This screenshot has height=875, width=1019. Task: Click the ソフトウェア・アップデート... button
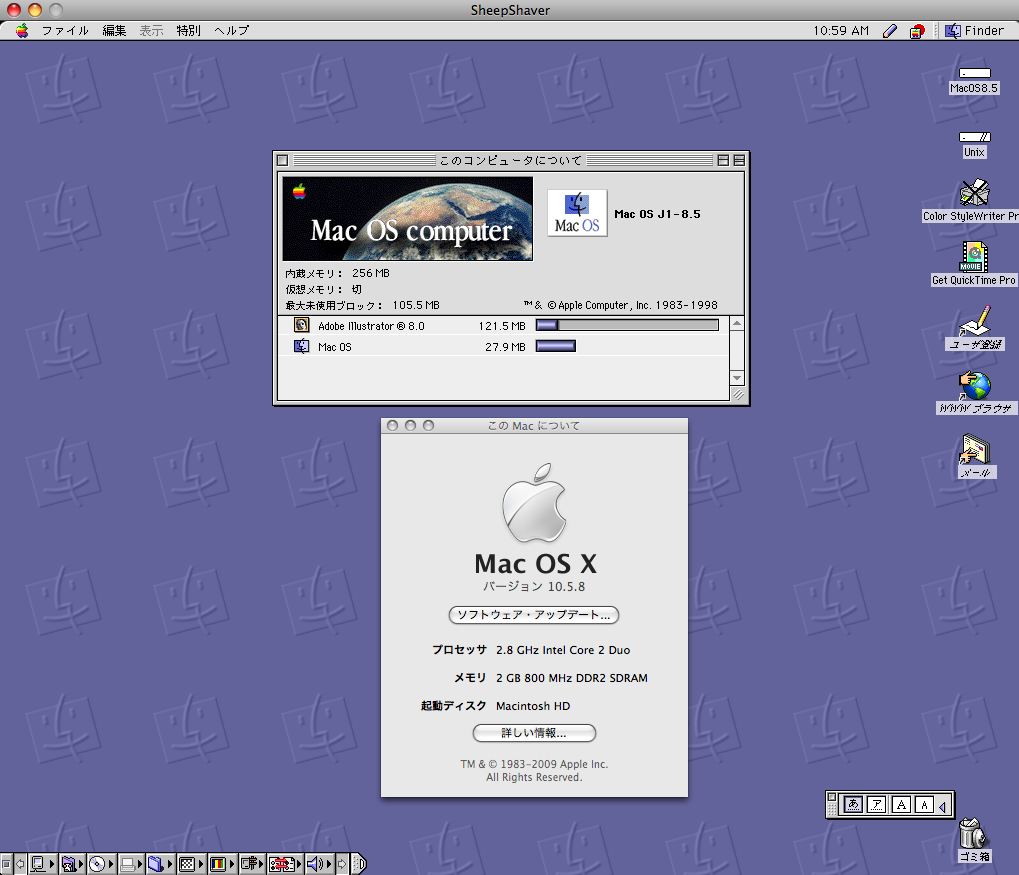pyautogui.click(x=534, y=615)
